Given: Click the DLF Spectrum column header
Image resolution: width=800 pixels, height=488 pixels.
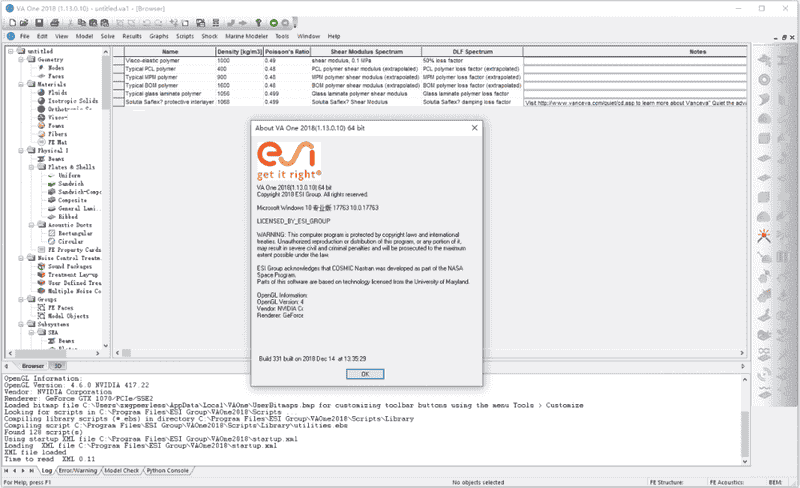Looking at the screenshot, I should [472, 52].
